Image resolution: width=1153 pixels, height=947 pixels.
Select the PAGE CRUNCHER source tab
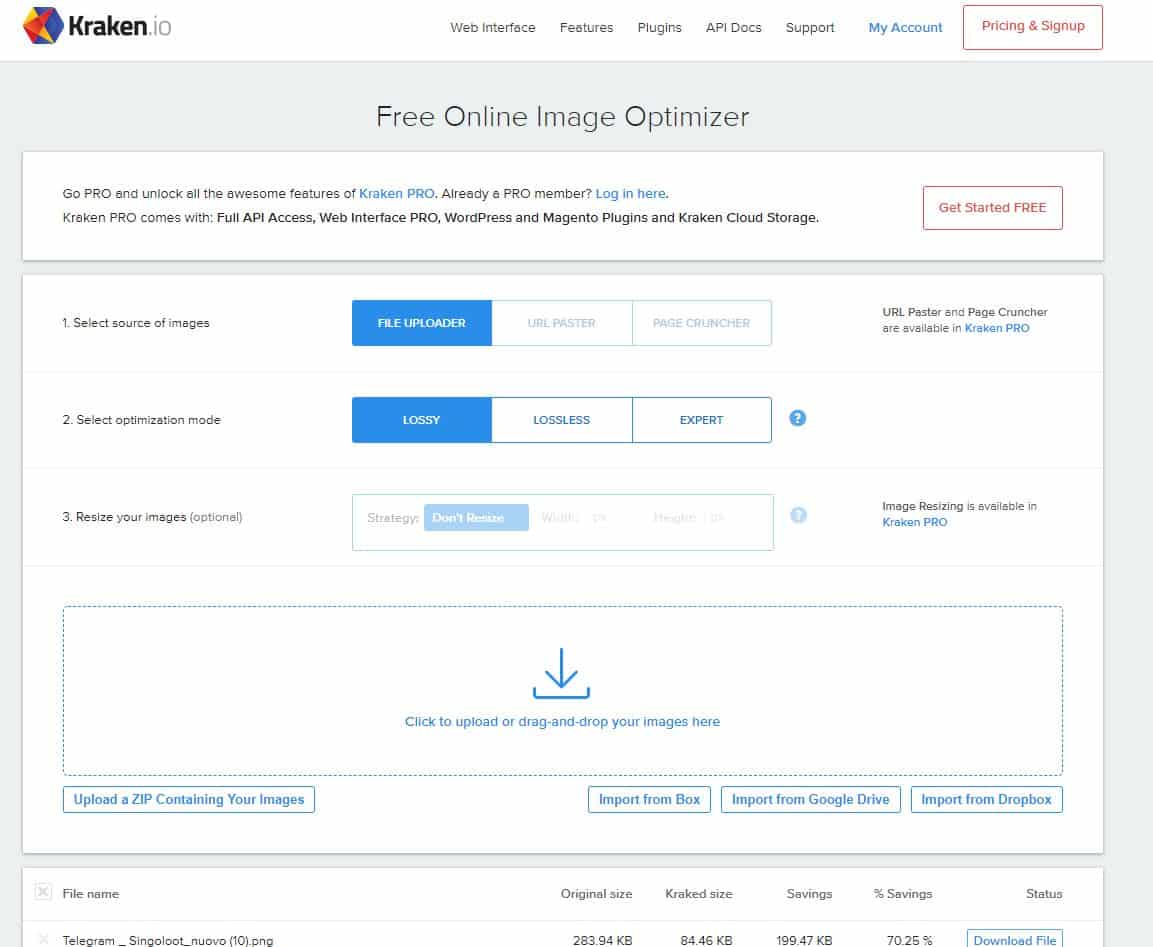tap(702, 323)
